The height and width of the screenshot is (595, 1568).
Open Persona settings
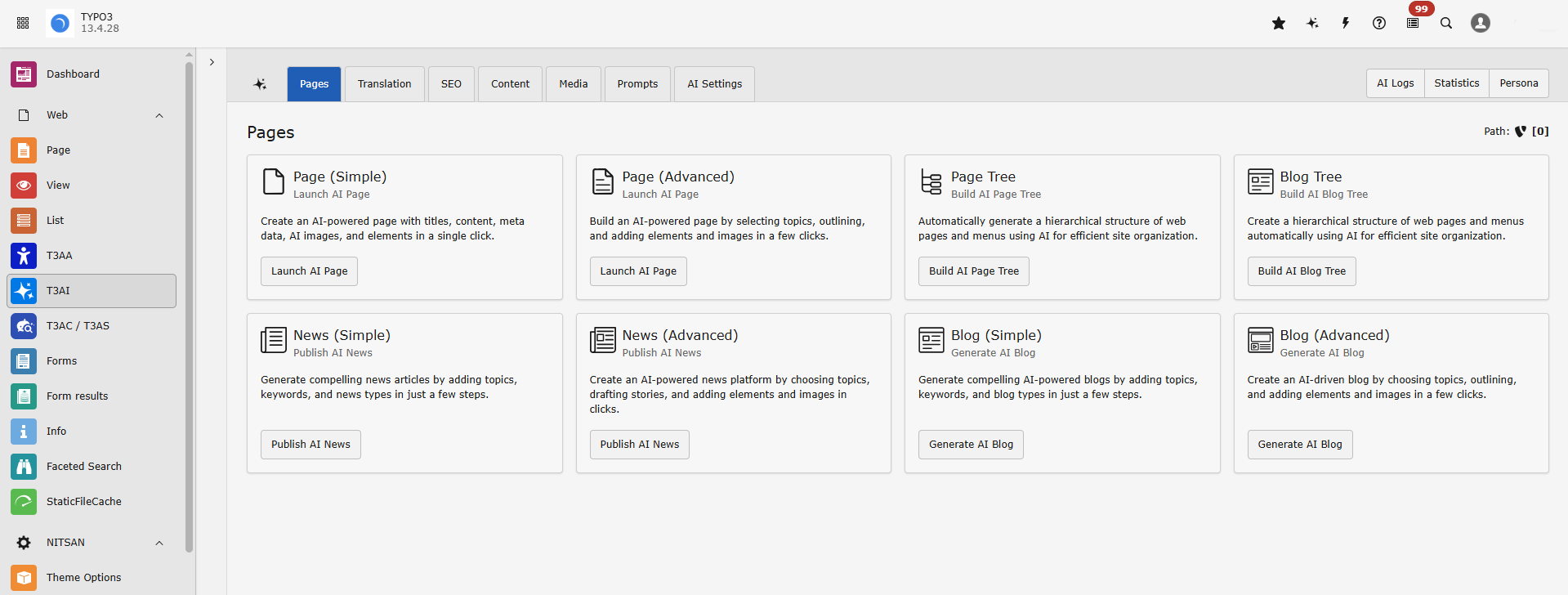point(1519,83)
